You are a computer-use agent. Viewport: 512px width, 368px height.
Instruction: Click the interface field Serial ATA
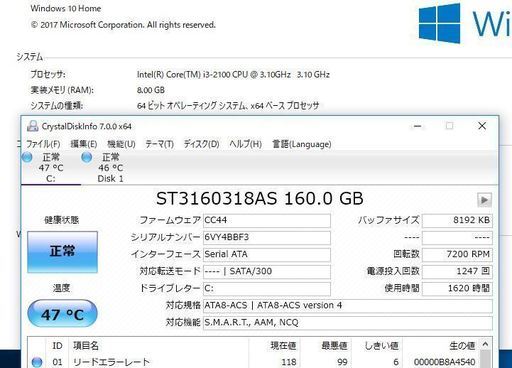[267, 254]
